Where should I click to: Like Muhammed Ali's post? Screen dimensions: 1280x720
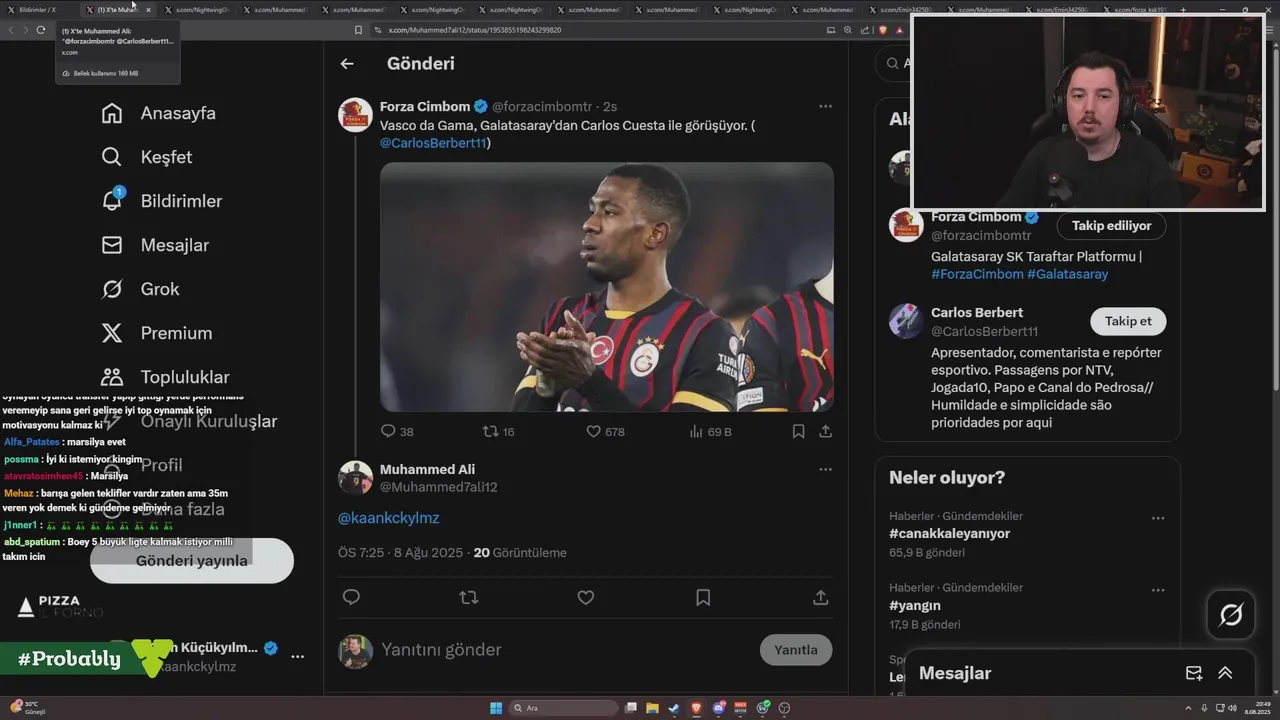(x=586, y=597)
